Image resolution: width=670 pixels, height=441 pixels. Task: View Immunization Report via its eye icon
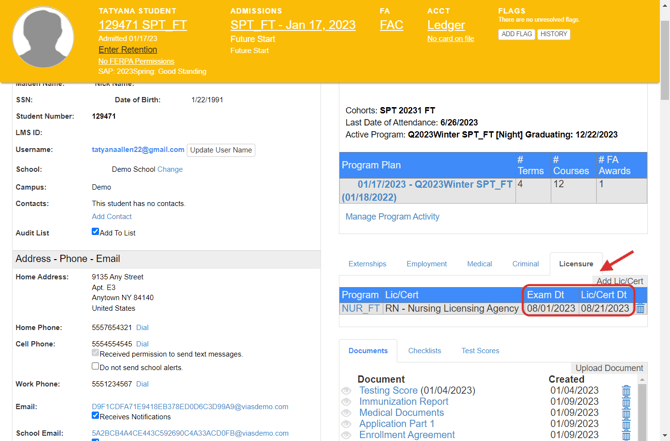pos(346,402)
